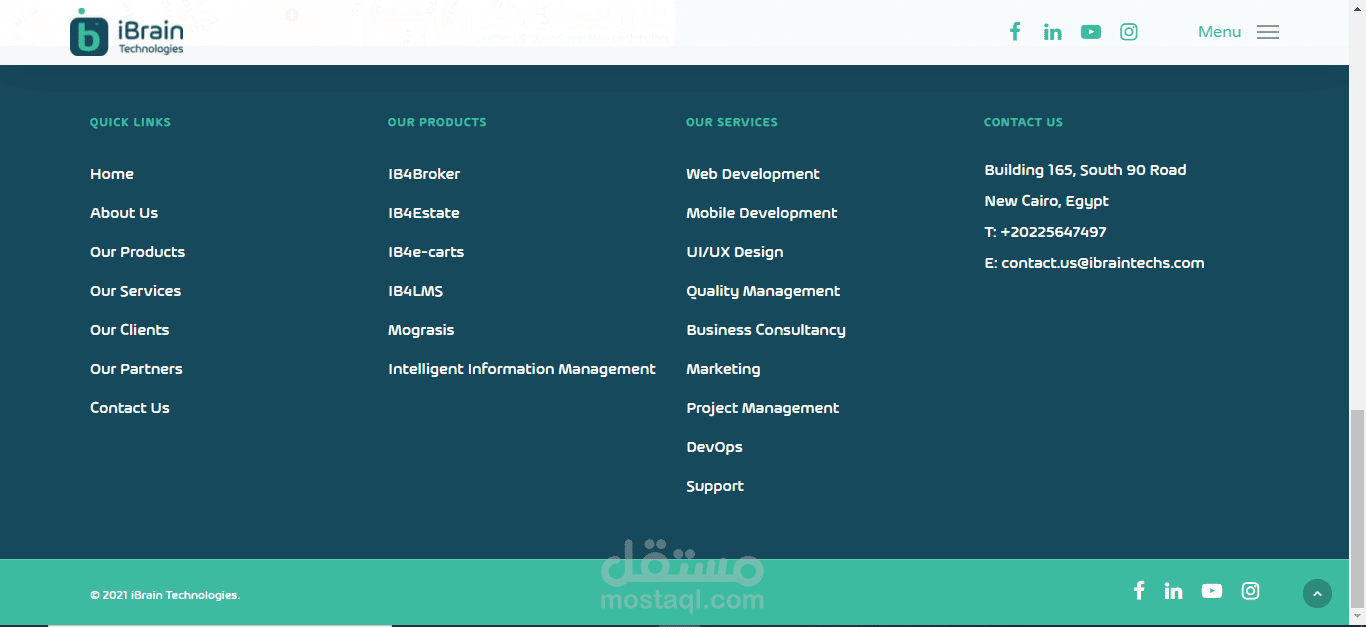1366x627 pixels.
Task: Open Contact Us quick link
Action: point(130,408)
